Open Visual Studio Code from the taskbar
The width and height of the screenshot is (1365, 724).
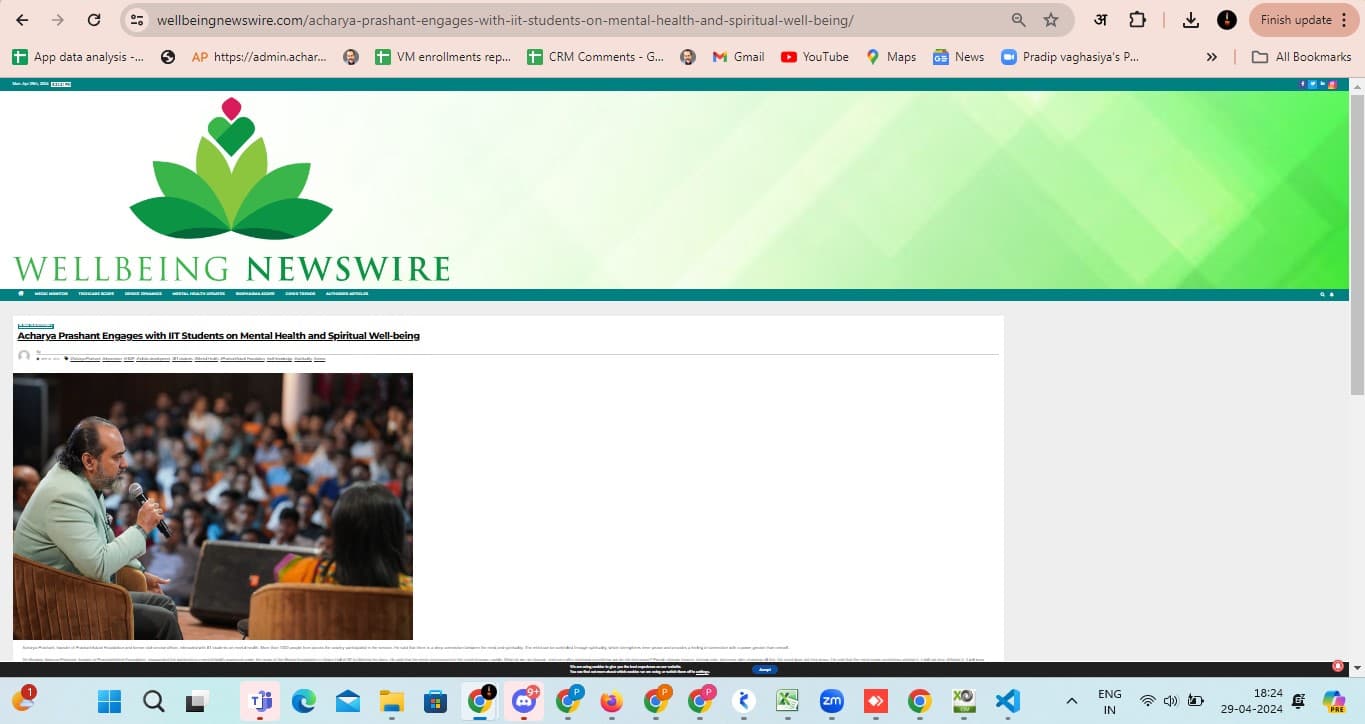[1007, 701]
